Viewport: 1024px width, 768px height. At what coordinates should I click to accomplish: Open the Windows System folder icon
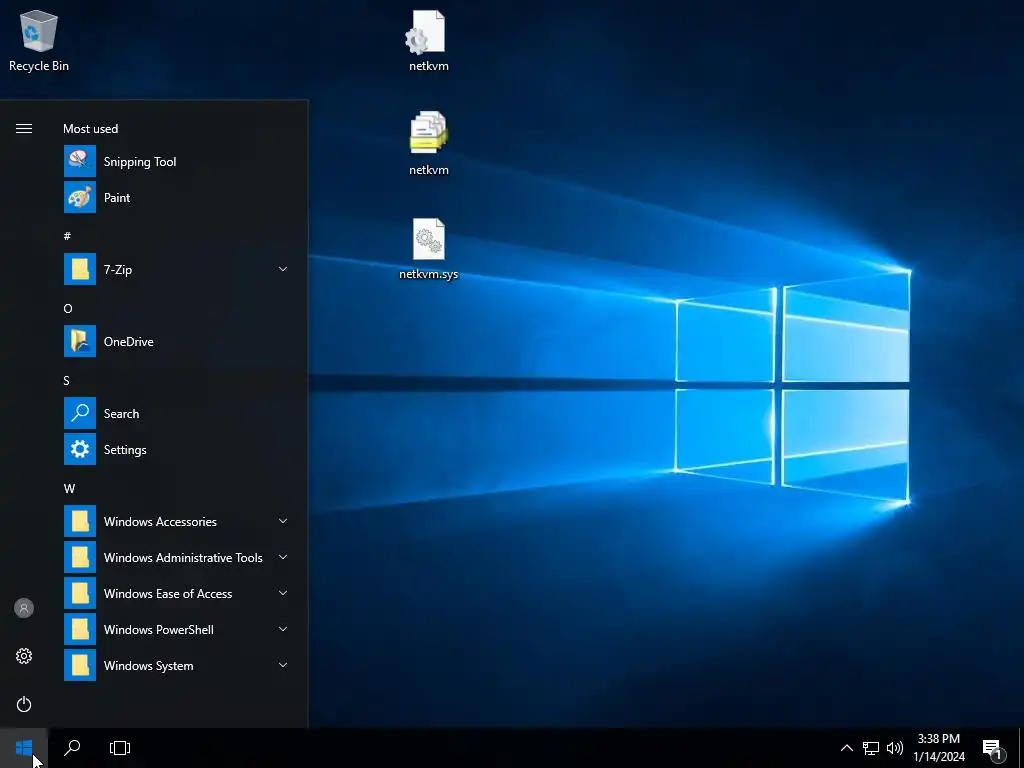pyautogui.click(x=80, y=665)
